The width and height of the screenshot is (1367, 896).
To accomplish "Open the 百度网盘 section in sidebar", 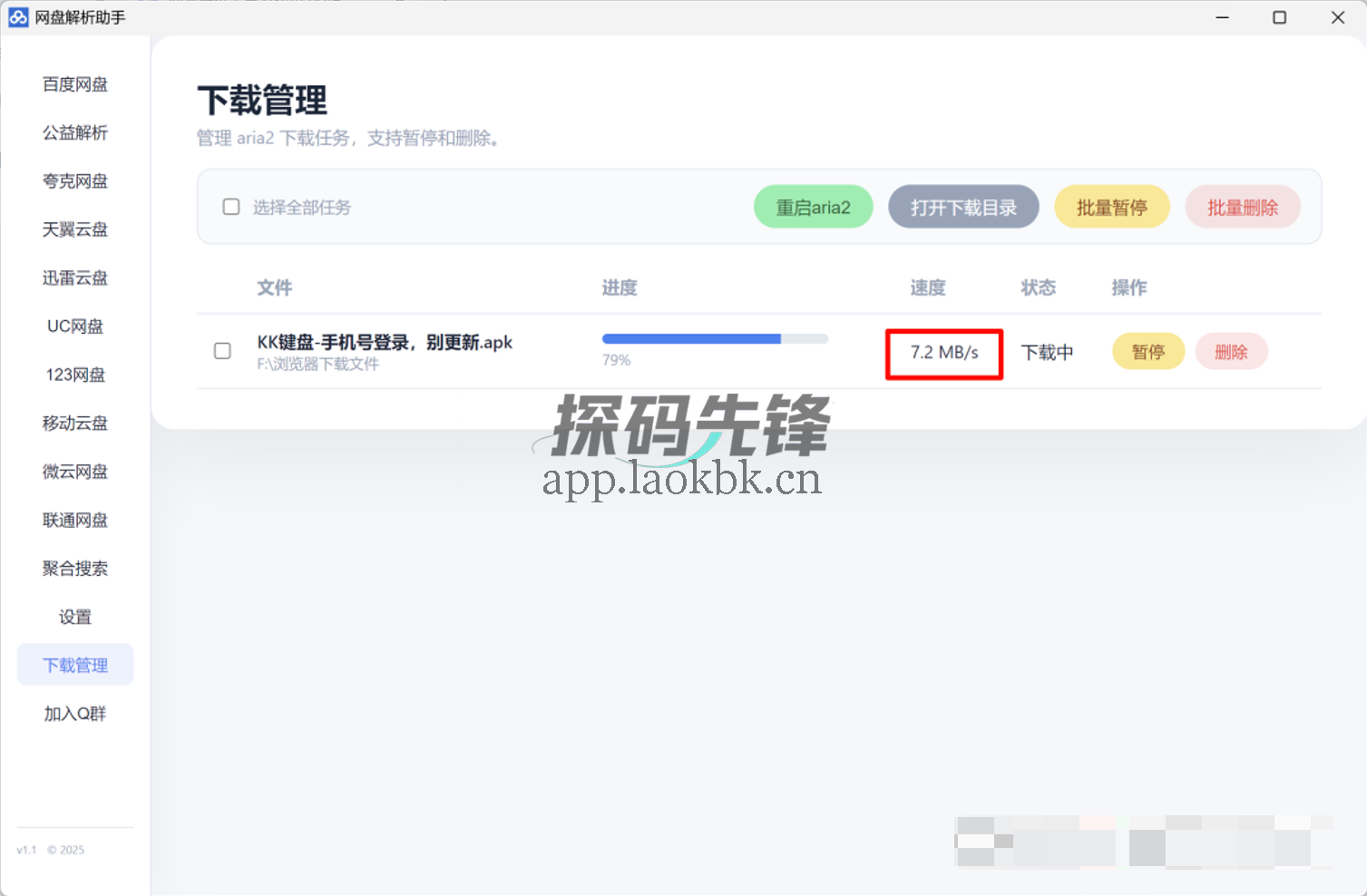I will click(x=74, y=83).
